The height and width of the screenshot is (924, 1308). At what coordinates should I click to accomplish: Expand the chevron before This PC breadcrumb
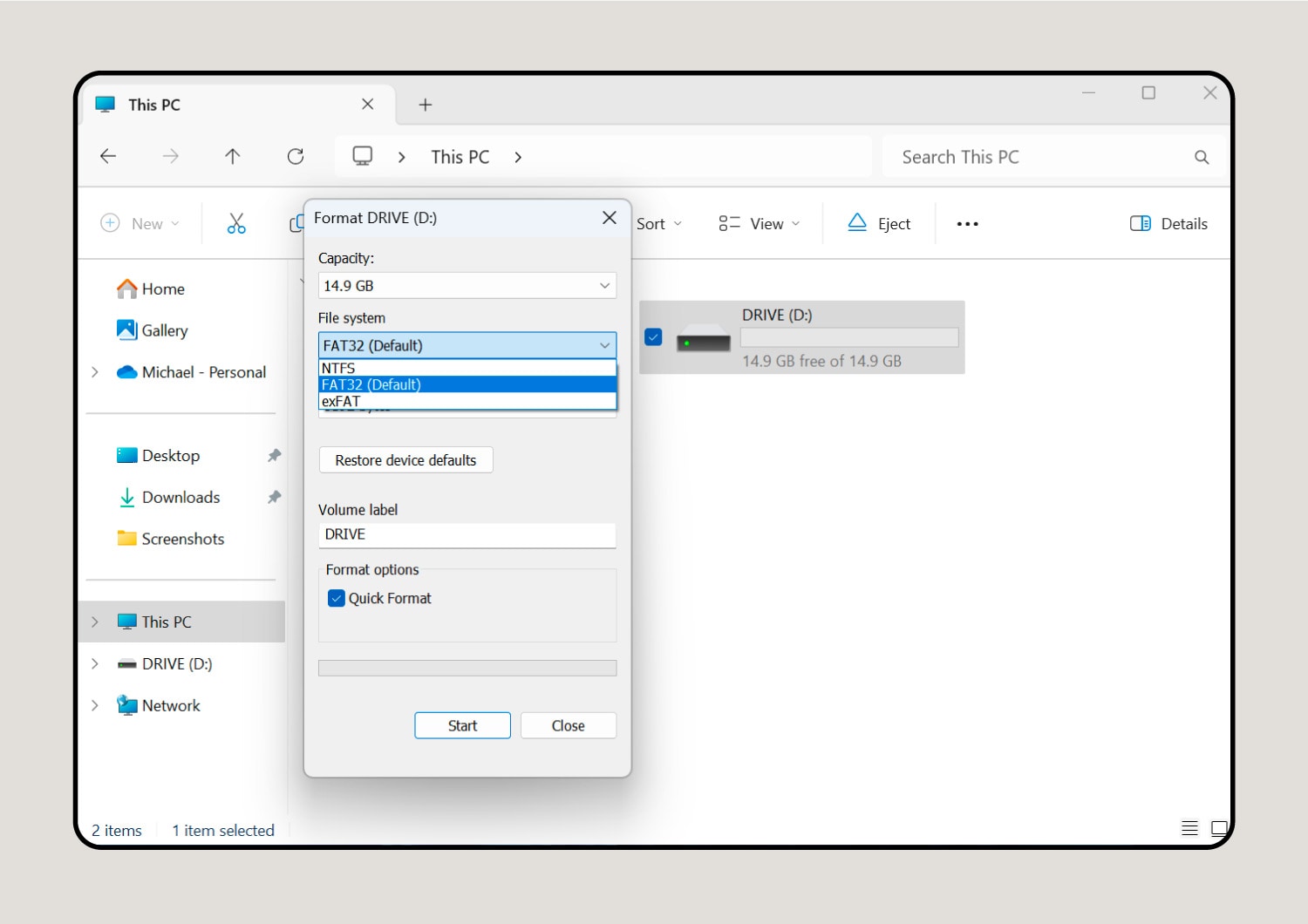[x=402, y=157]
